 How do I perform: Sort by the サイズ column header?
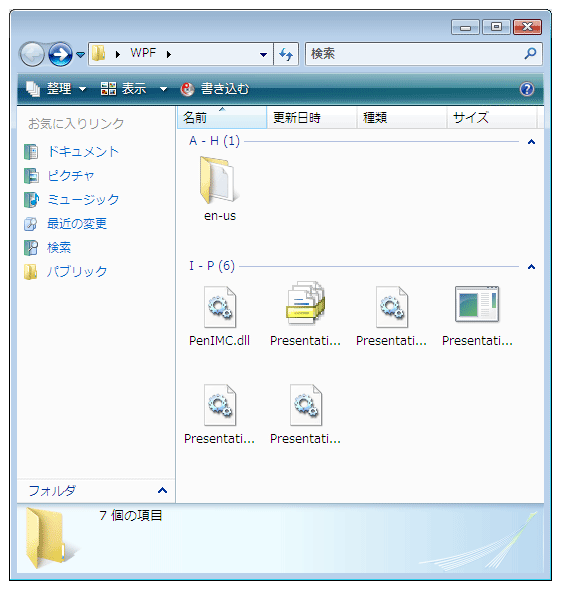point(491,117)
